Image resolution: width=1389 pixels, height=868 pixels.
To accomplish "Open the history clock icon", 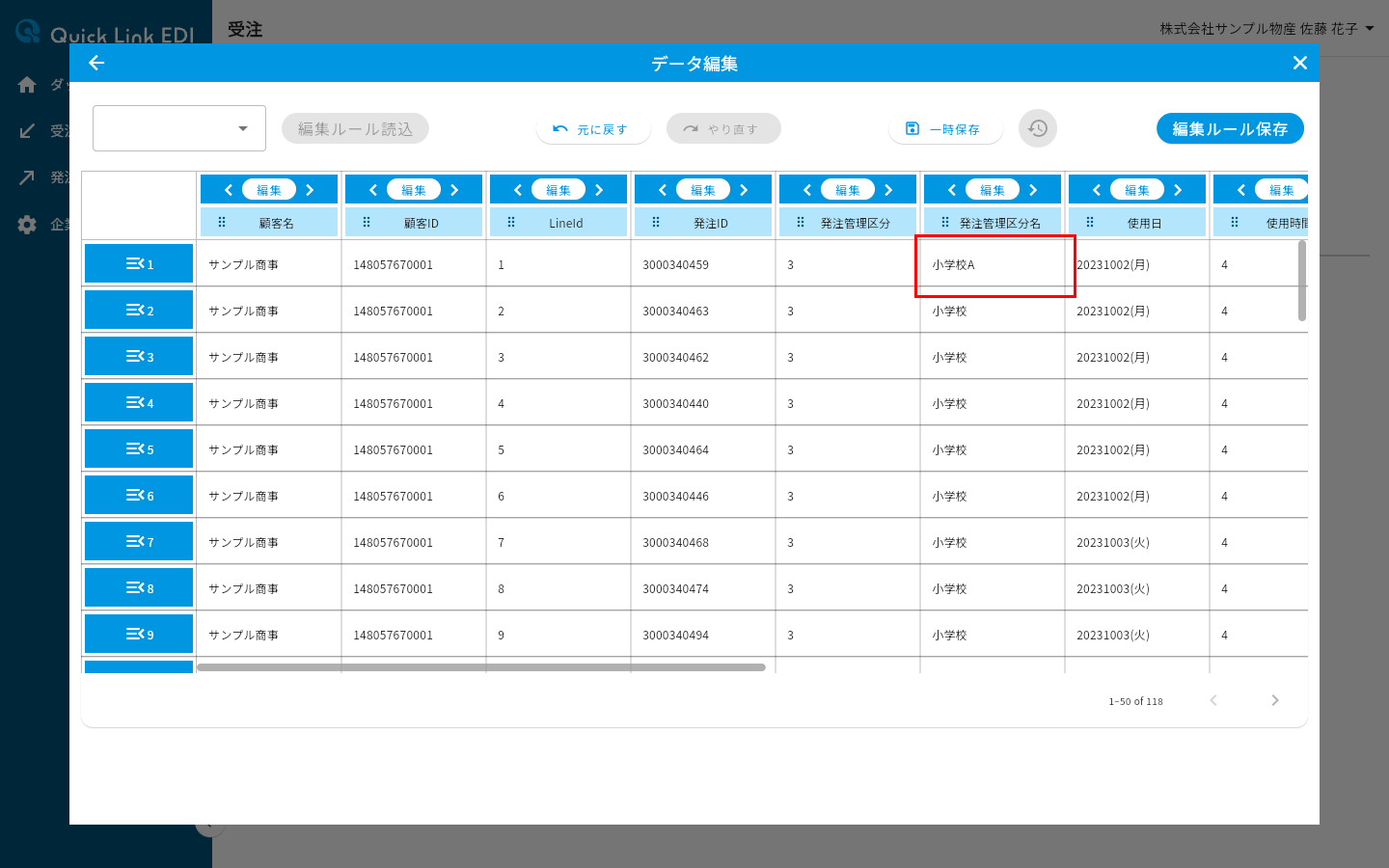I will tap(1038, 128).
